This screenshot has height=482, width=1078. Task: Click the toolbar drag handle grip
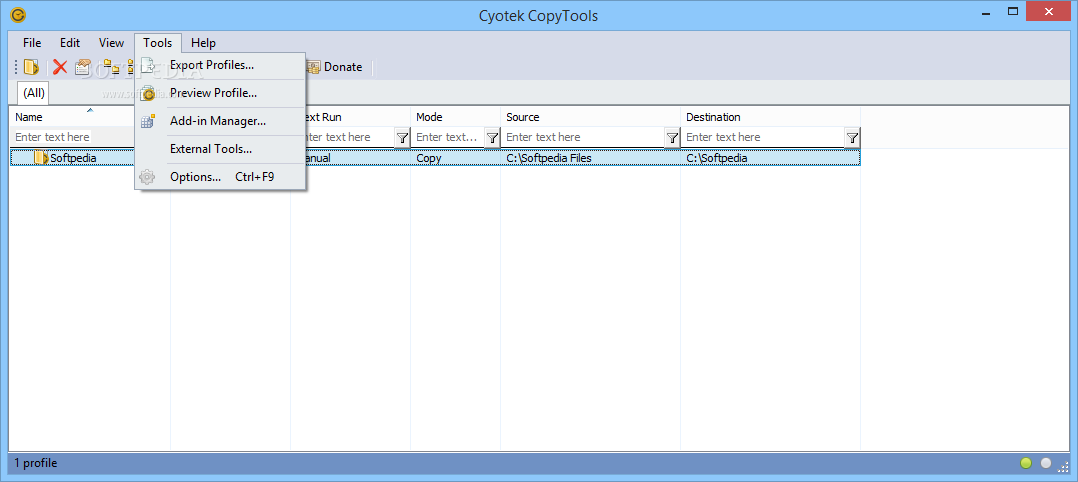point(16,67)
